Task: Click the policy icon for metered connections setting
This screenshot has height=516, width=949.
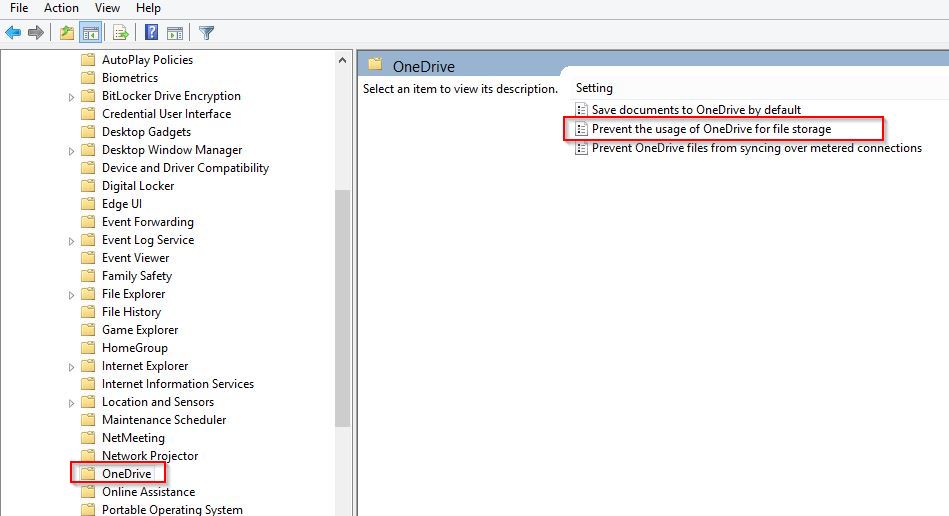Action: click(x=581, y=148)
